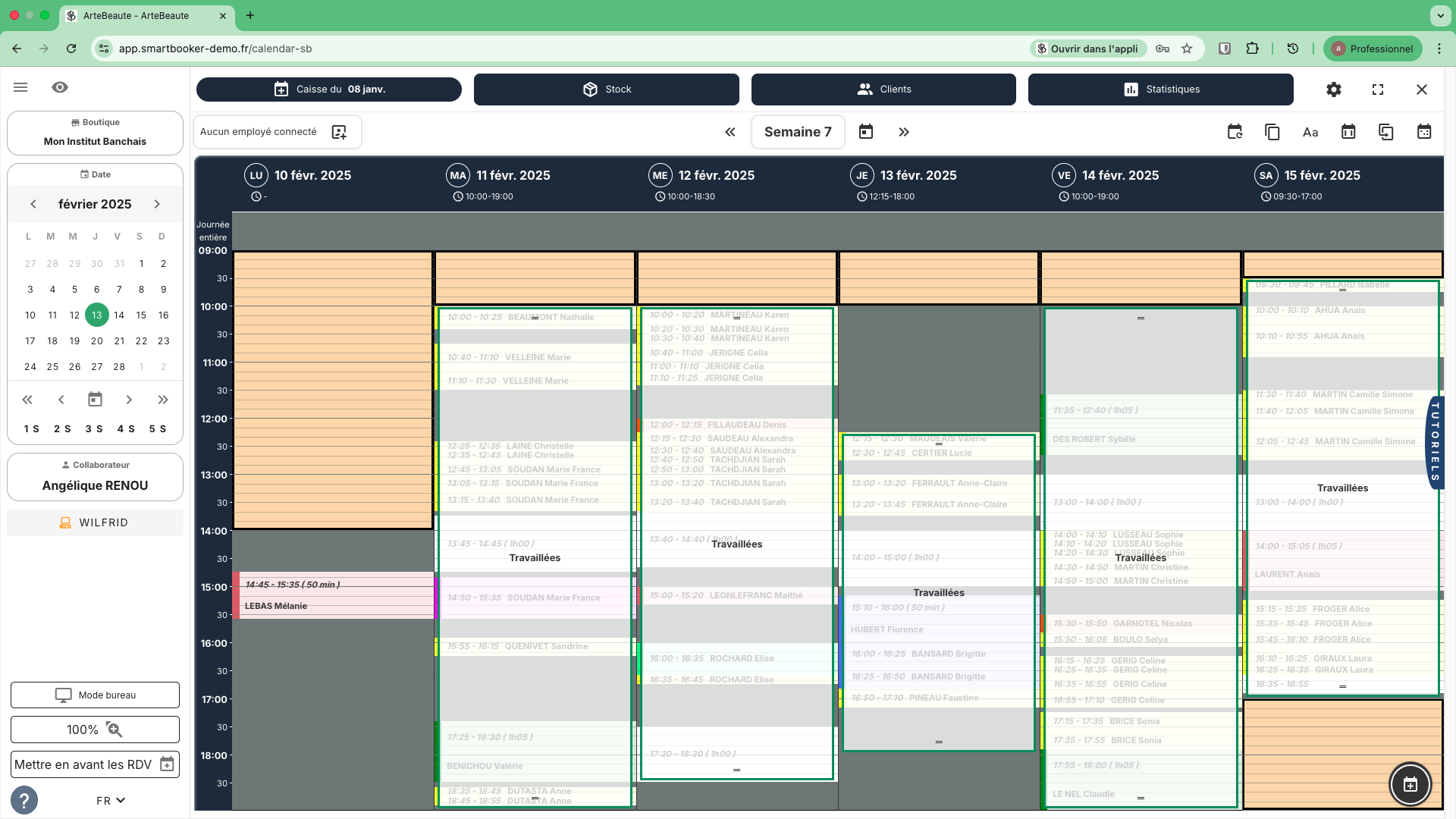Toggle Mettre en avant les RDV

click(95, 764)
